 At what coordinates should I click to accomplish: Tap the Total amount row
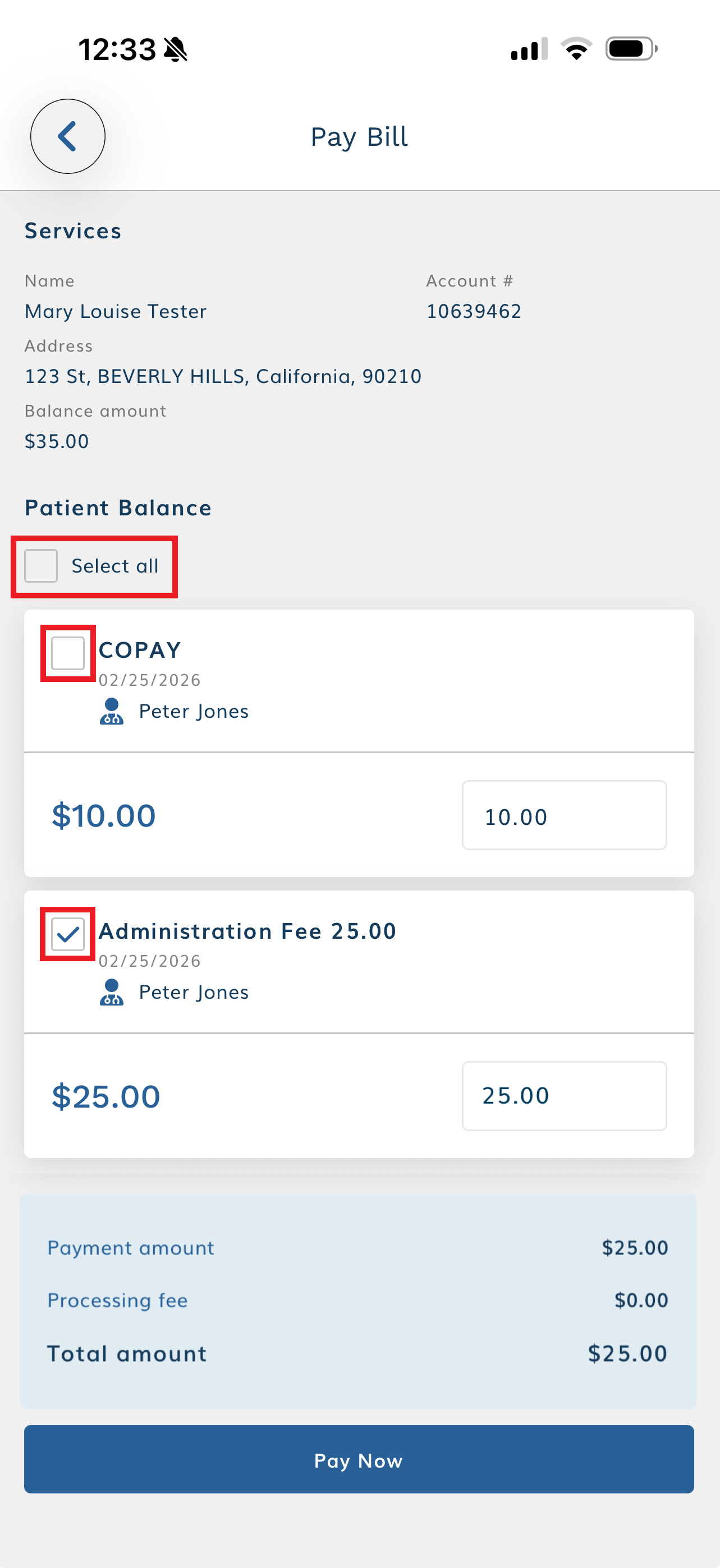(x=358, y=1354)
